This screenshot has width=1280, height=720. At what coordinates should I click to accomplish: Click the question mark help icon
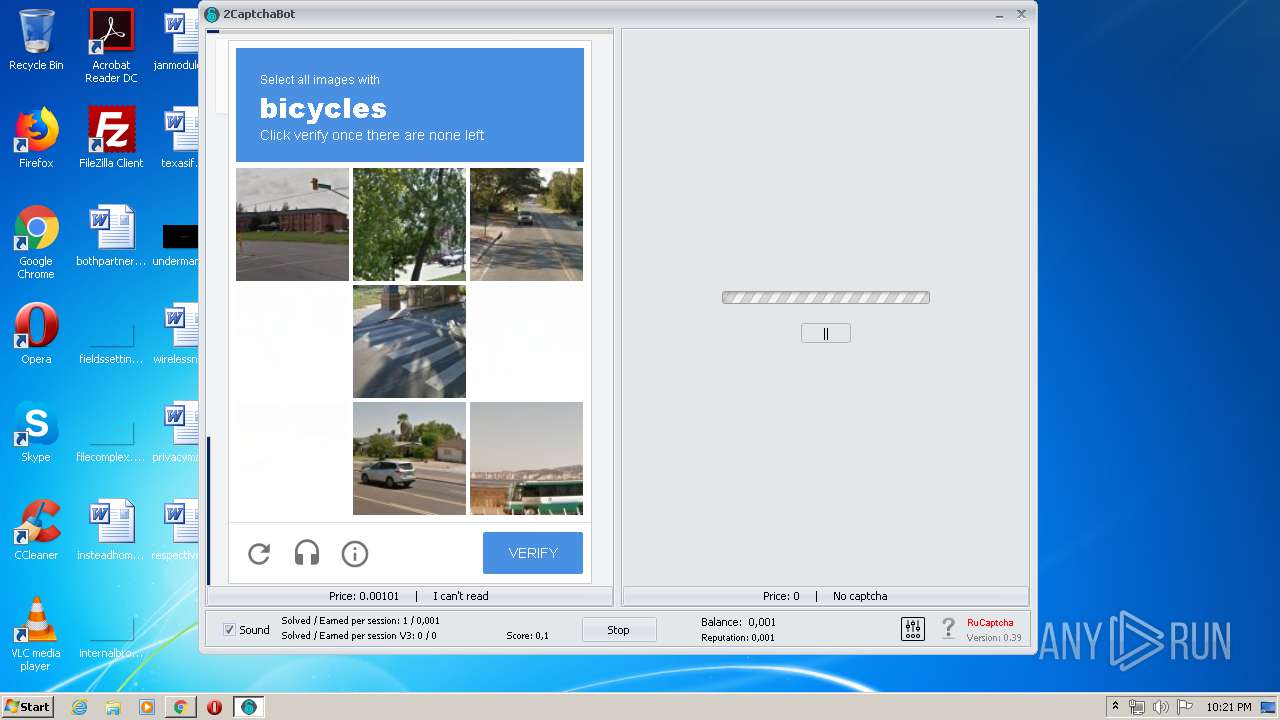tap(949, 629)
